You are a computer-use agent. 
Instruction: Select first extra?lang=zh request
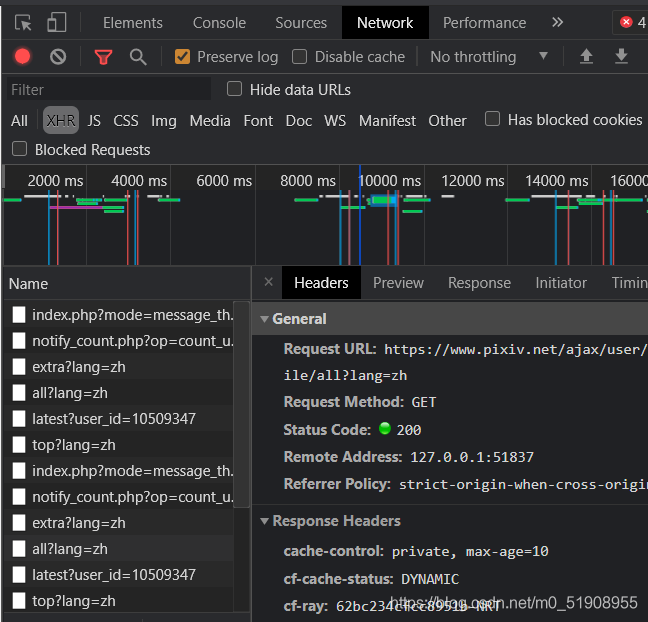pos(119,367)
